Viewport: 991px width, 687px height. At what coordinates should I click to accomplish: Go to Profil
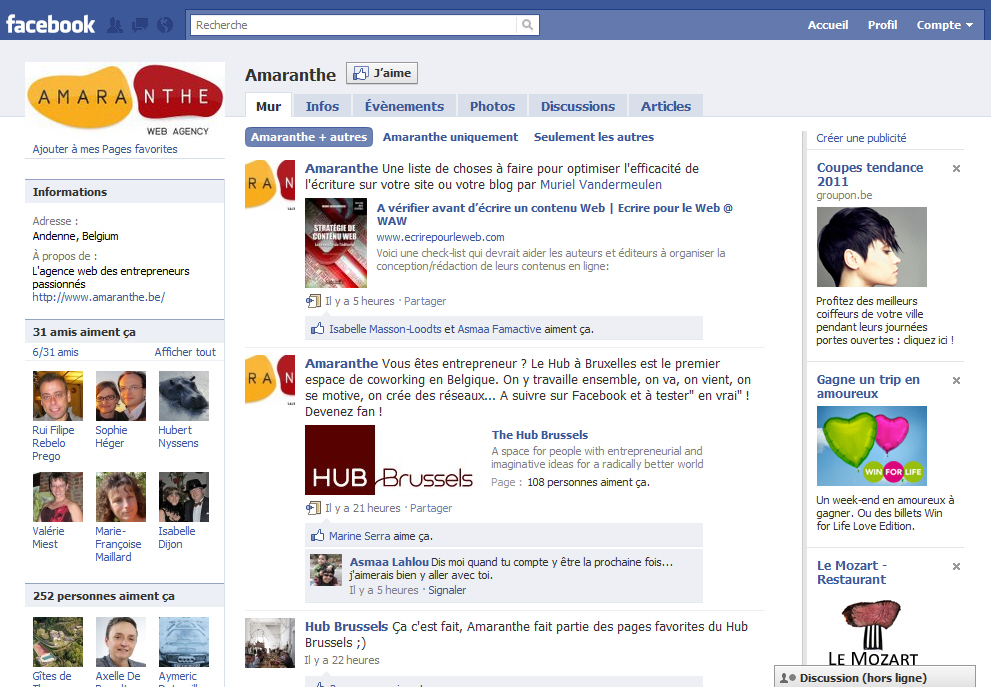click(882, 25)
